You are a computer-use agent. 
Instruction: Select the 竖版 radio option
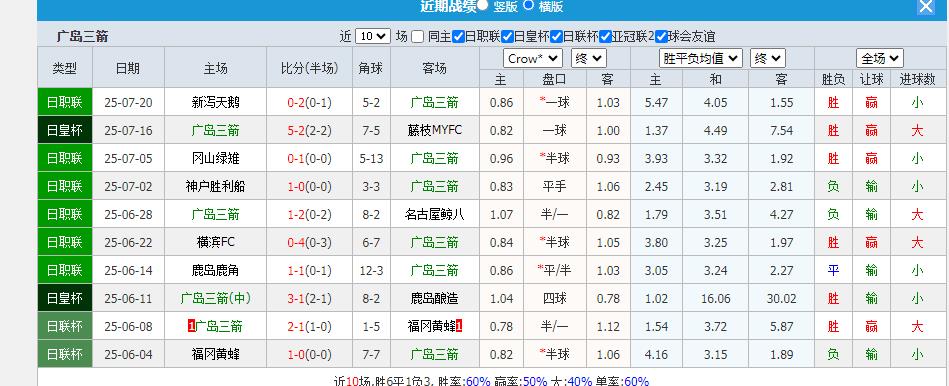(x=482, y=5)
